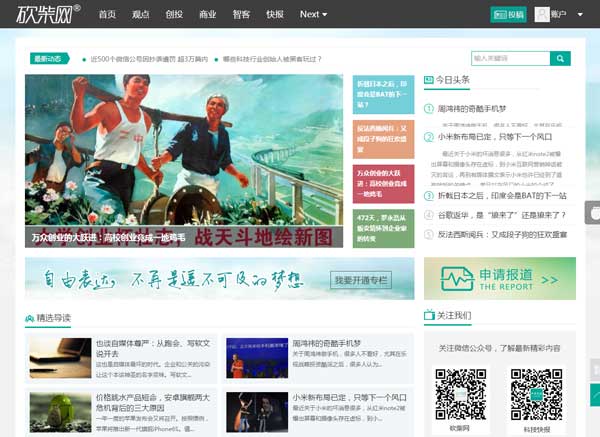The image size is (600, 437).
Task: Open the blue tile 折戟日本之后
Action: 383,95
